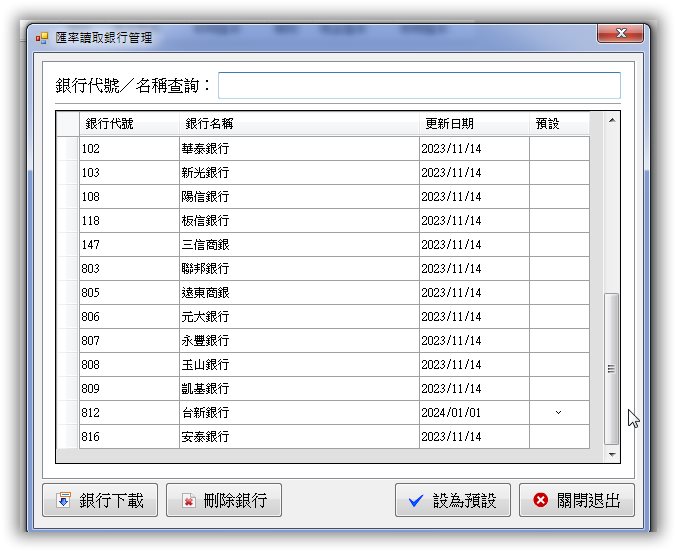Click the 預設 column header
This screenshot has height=552, width=677.
559,124
